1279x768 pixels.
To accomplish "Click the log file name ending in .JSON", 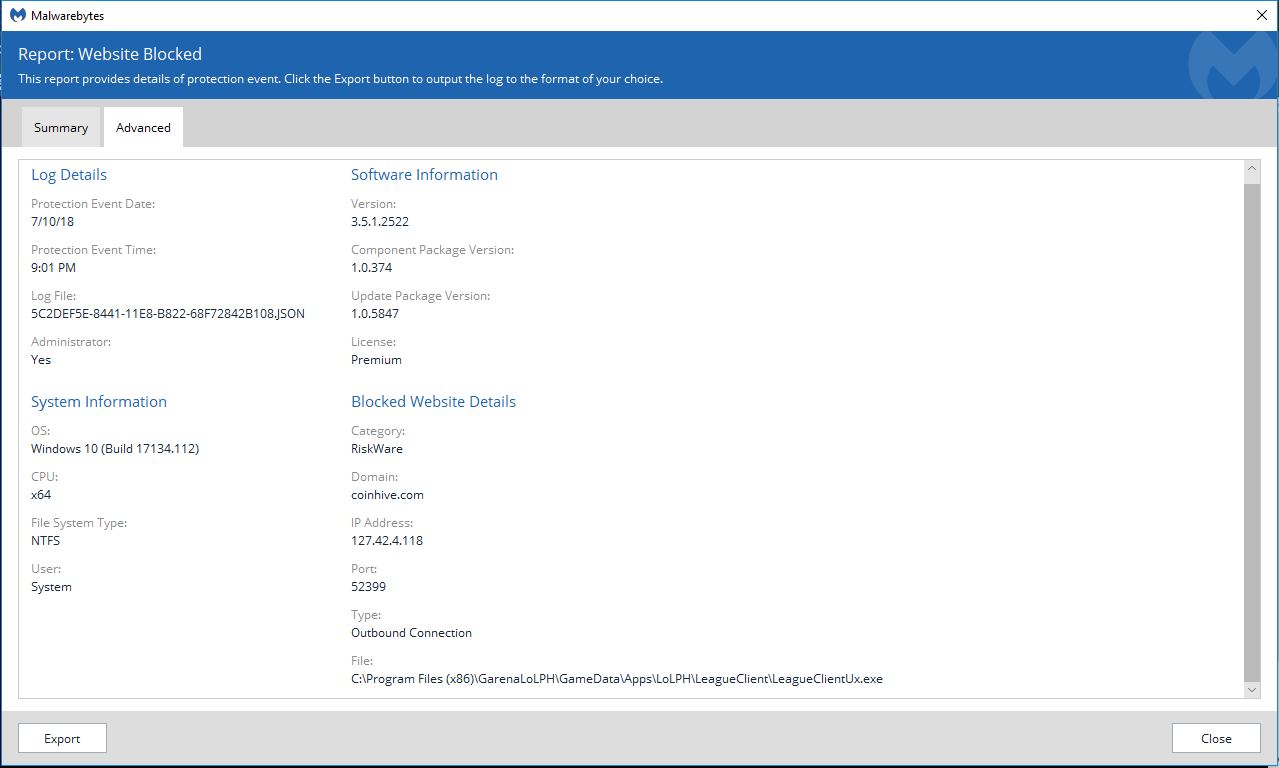I will (168, 314).
